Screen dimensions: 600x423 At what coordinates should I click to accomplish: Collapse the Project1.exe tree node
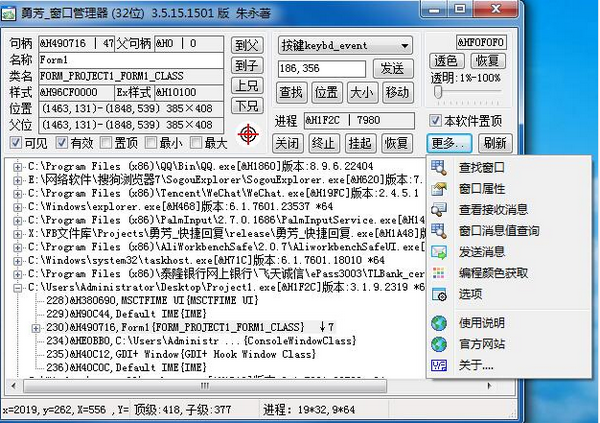tap(17, 288)
